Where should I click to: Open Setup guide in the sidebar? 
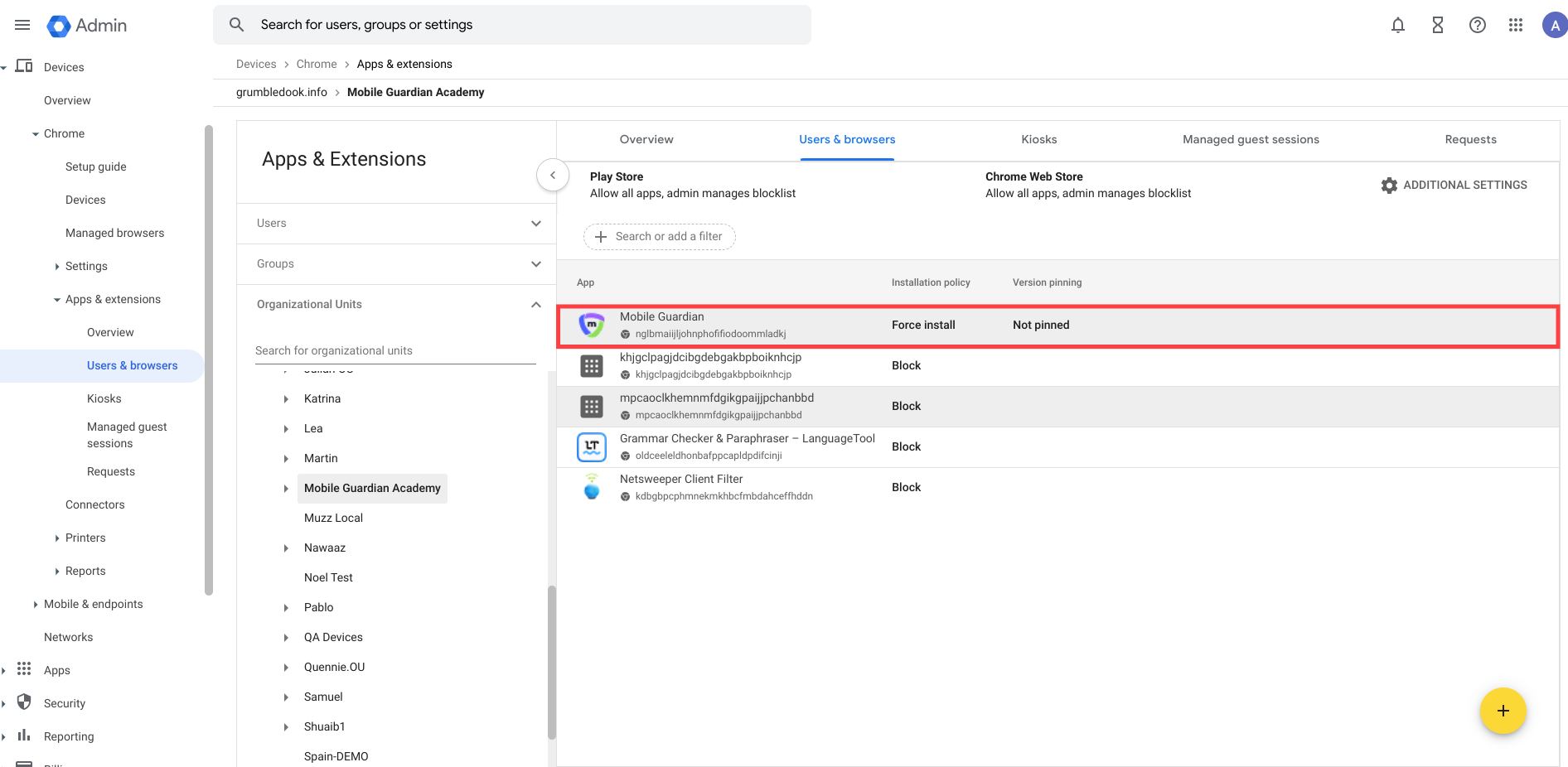coord(96,166)
